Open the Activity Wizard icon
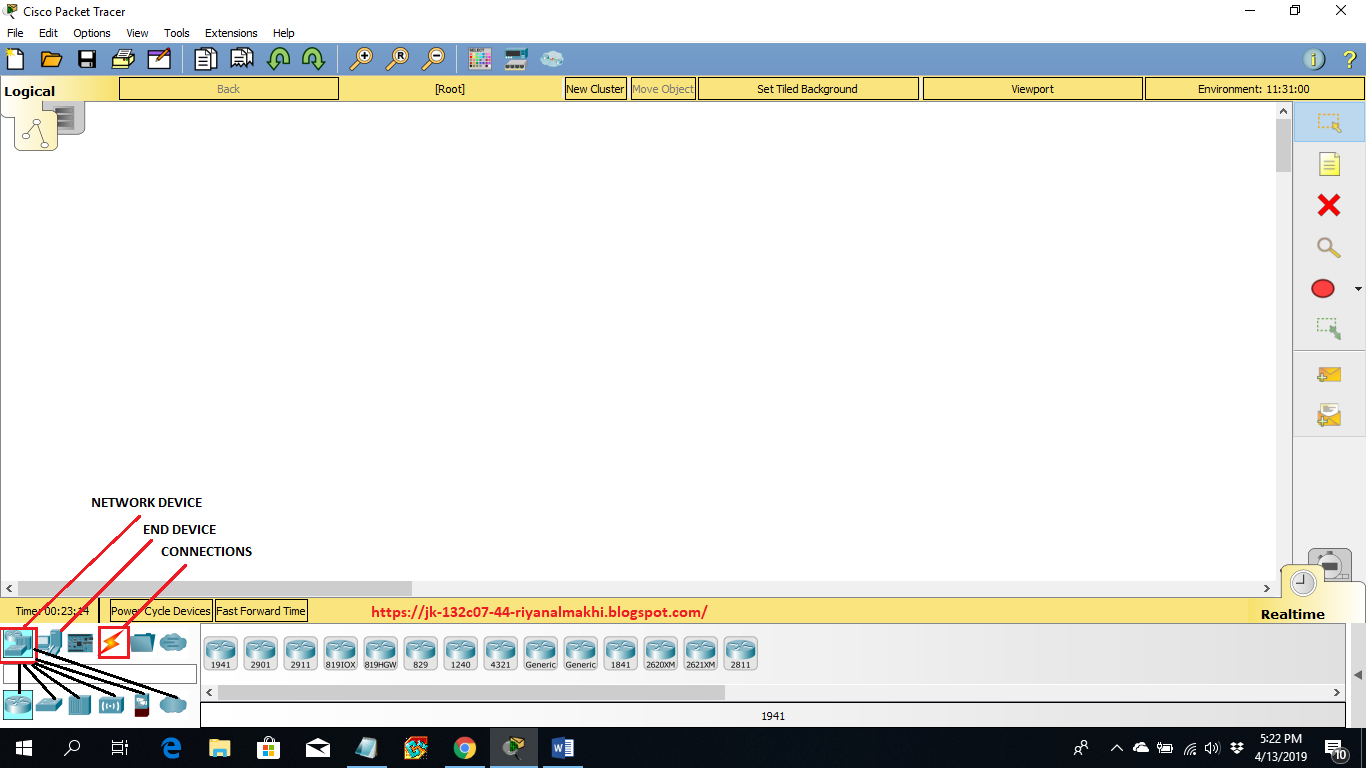1366x768 pixels. click(159, 58)
